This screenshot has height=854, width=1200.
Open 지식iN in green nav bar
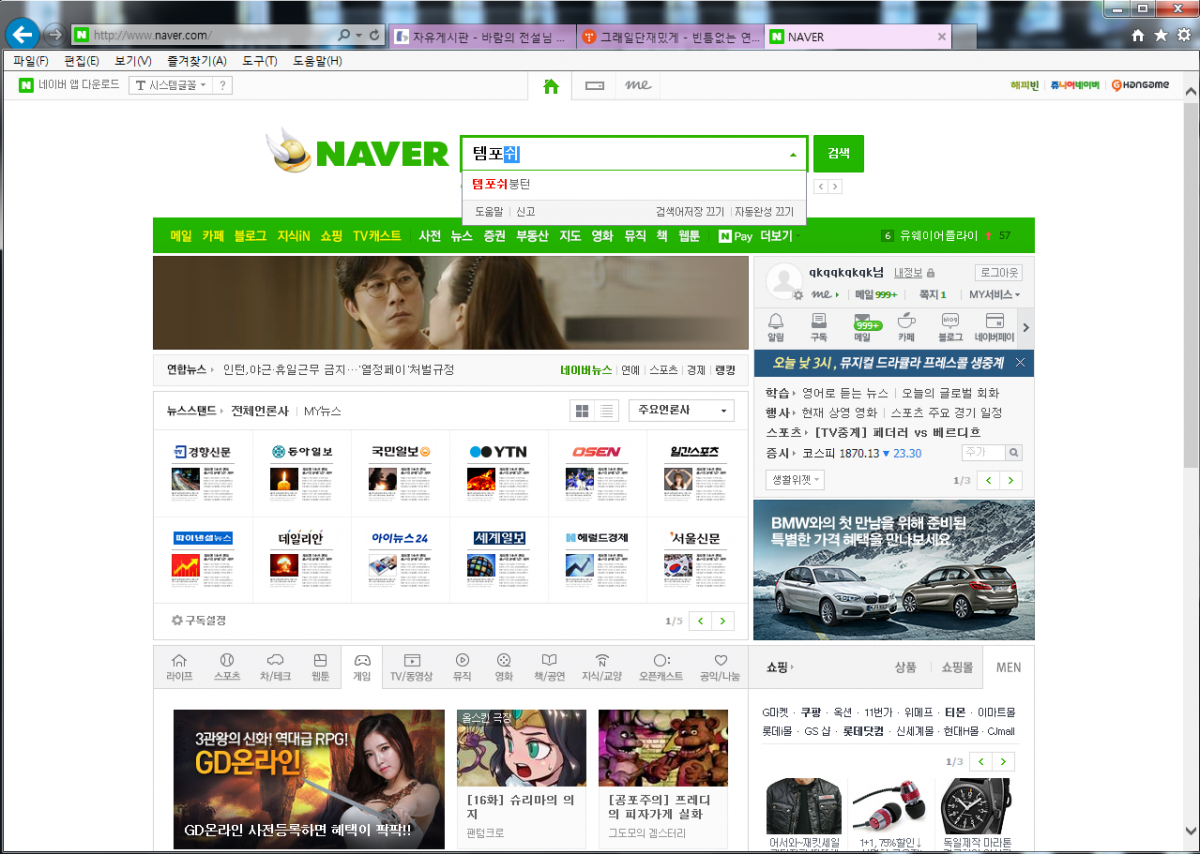(294, 236)
